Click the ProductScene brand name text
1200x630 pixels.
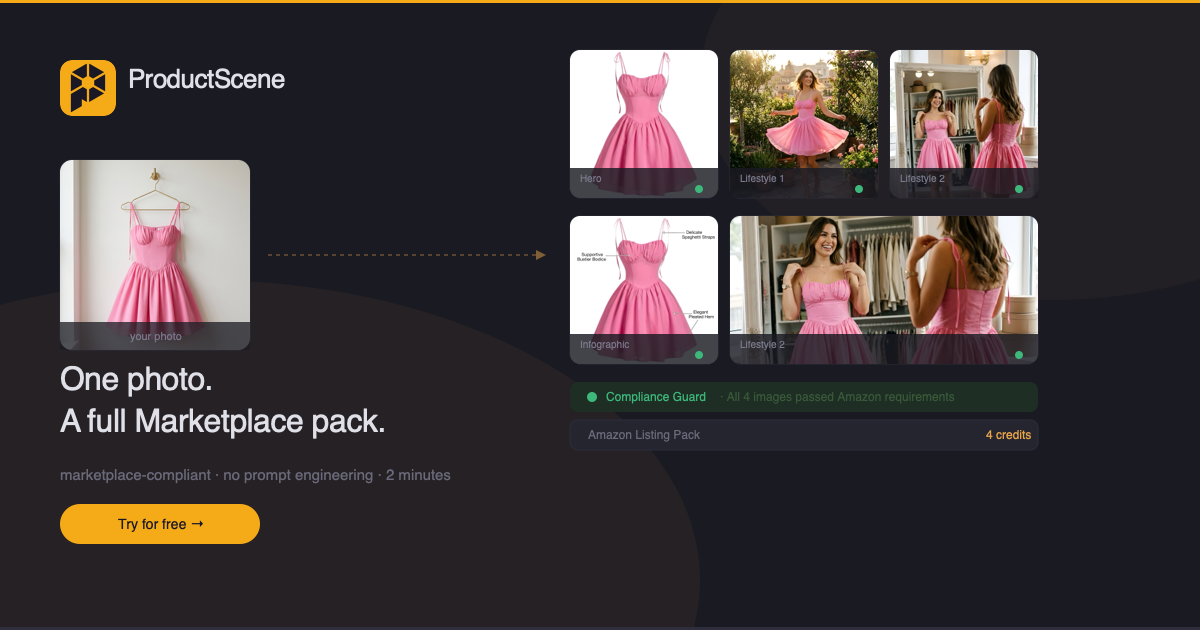point(207,79)
